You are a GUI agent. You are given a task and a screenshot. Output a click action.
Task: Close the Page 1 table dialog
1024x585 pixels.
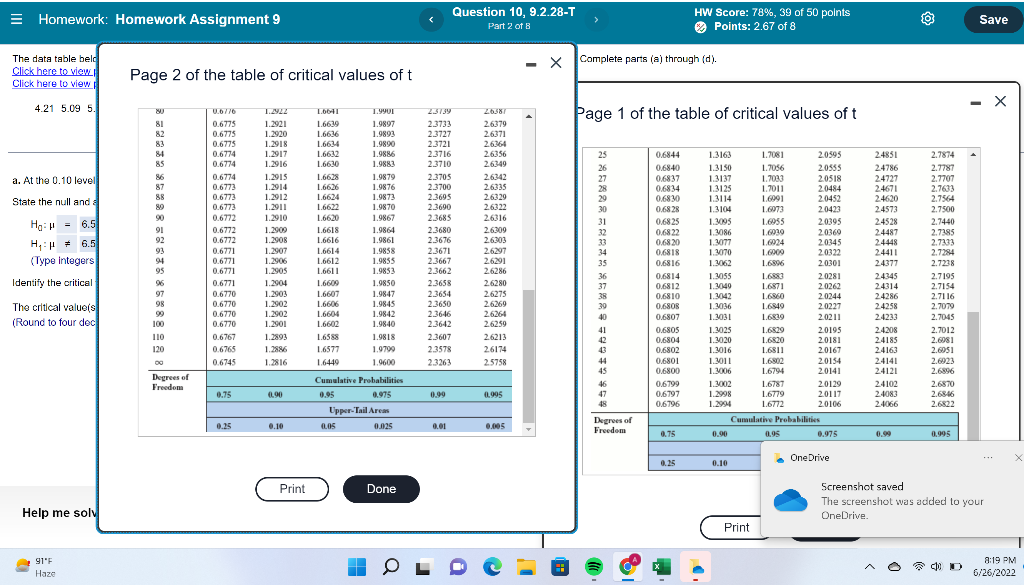click(x=1000, y=101)
